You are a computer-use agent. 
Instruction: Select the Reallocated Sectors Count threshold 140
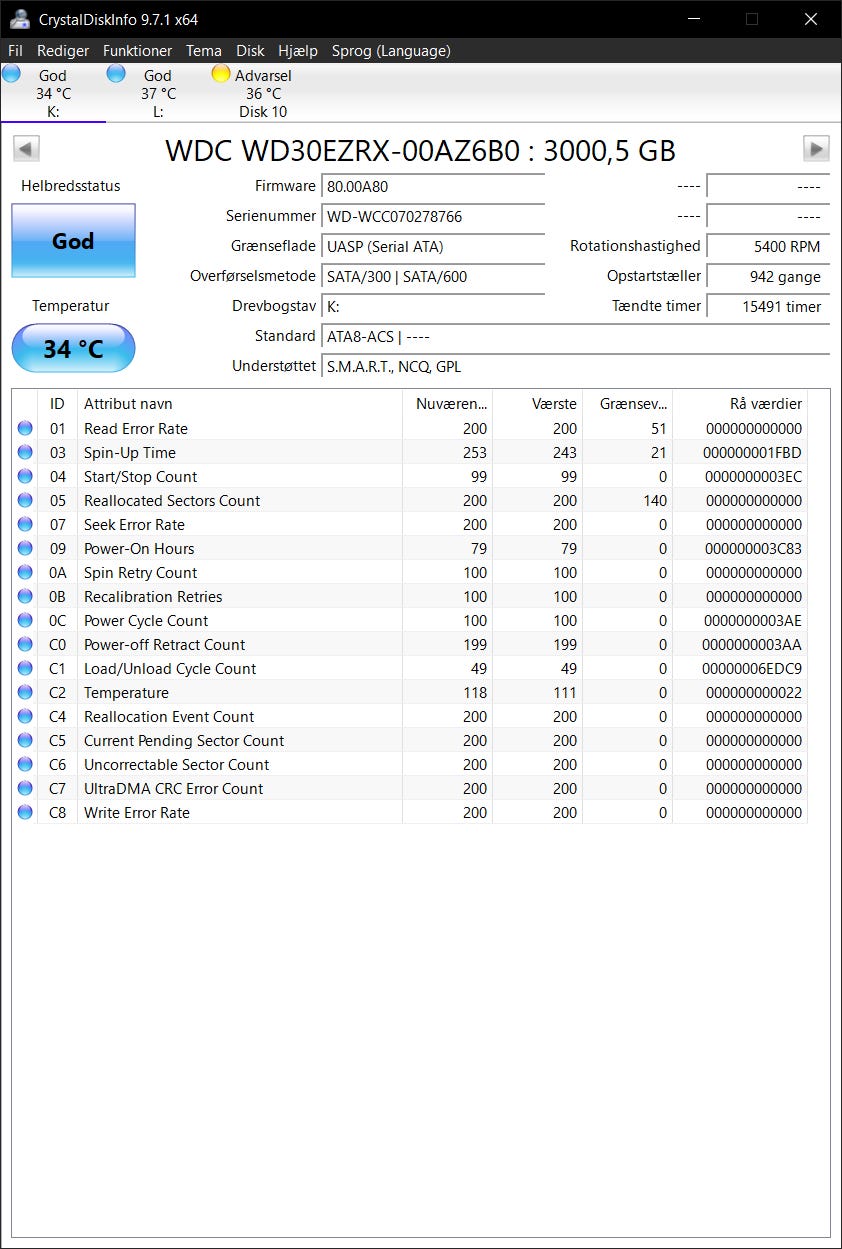pyautogui.click(x=655, y=501)
